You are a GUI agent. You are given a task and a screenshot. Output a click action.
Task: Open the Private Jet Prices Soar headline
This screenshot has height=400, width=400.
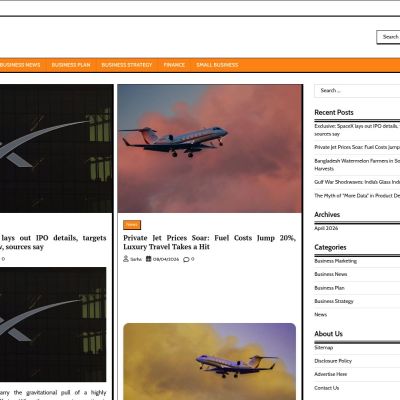click(210, 242)
